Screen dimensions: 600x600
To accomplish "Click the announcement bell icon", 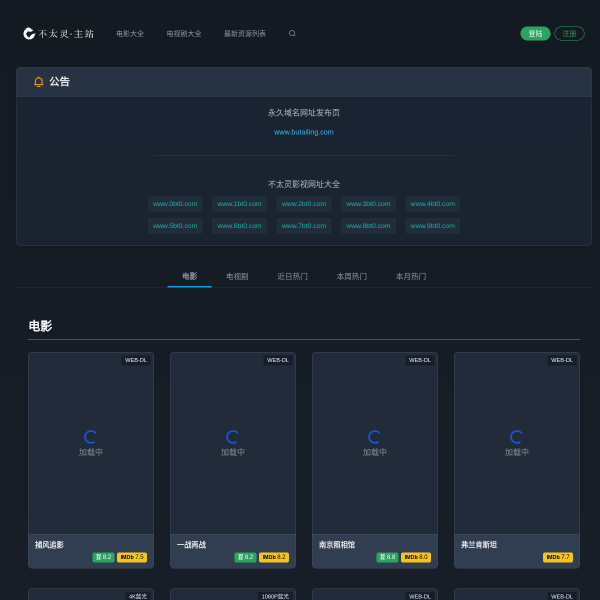I will click(x=39, y=82).
